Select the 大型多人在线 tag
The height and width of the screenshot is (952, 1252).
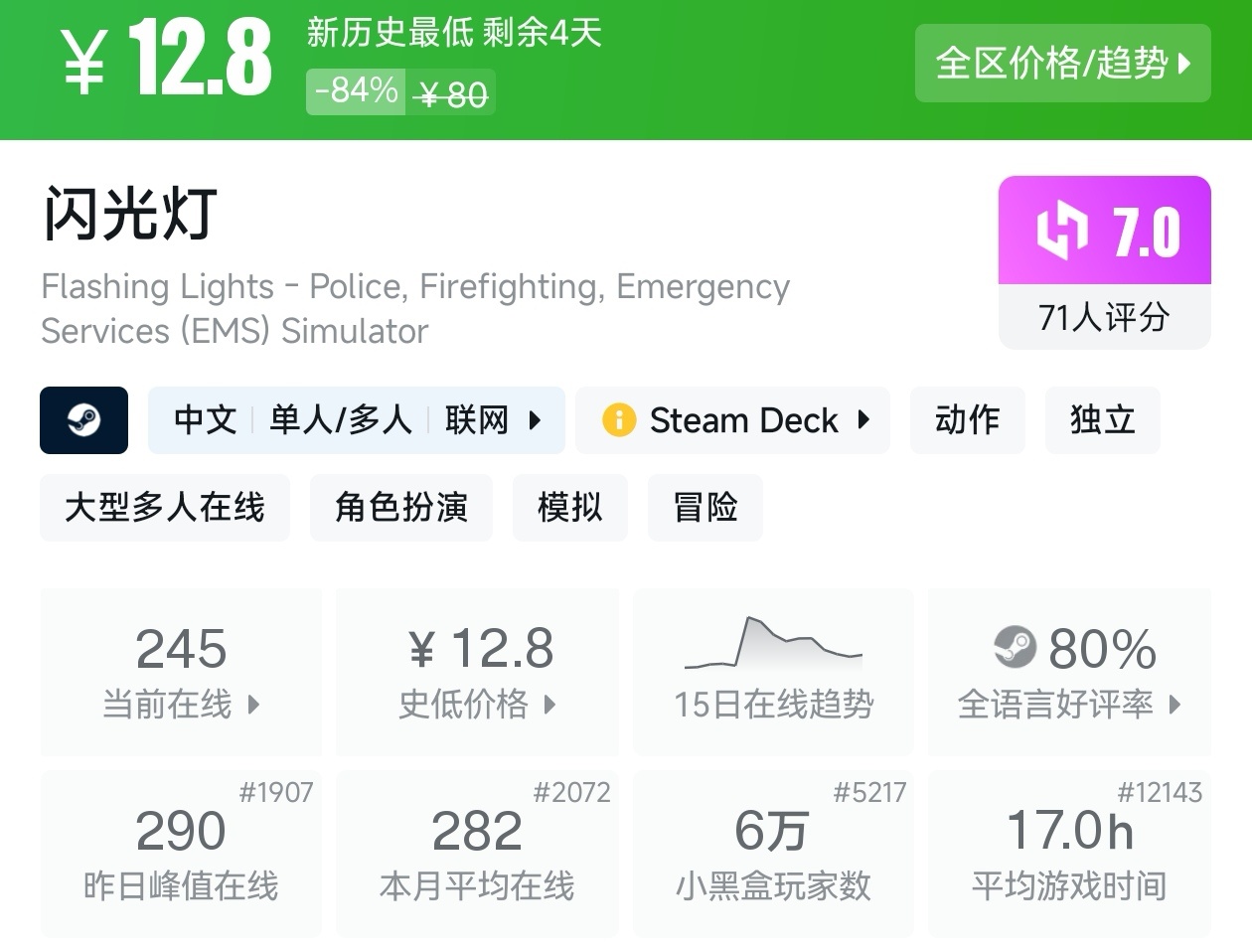tap(165, 508)
